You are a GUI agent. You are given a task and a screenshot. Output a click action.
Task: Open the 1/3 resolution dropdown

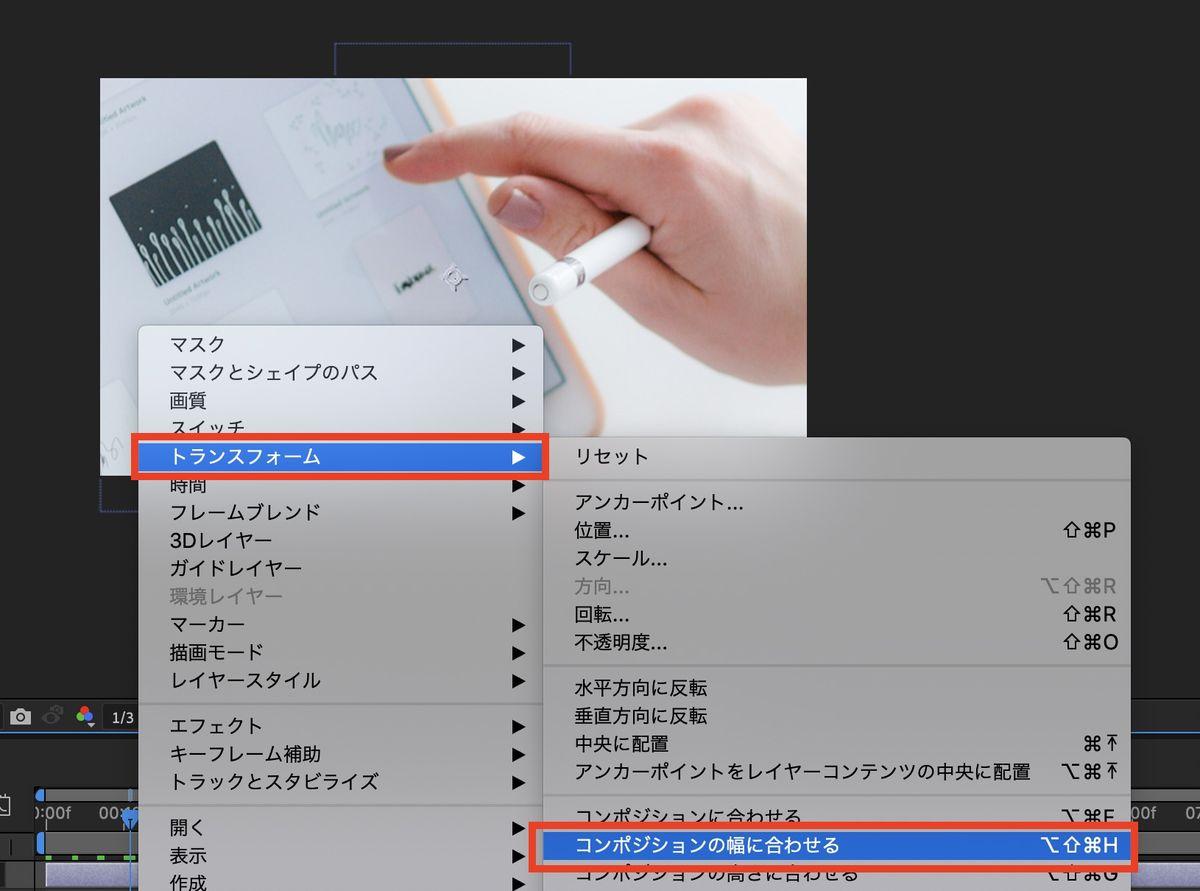click(122, 717)
